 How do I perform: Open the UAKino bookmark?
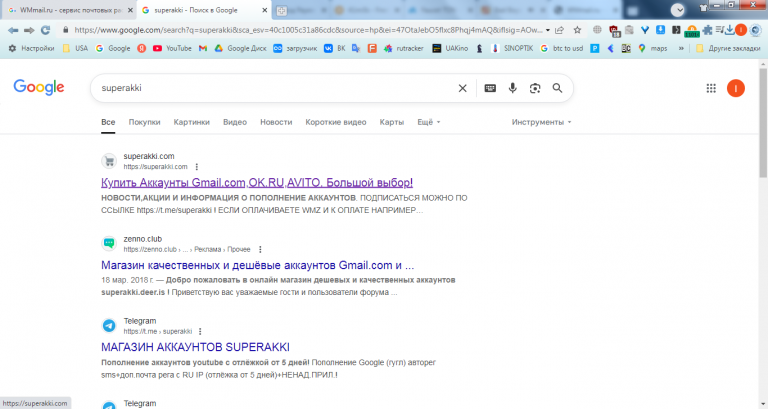[x=450, y=48]
